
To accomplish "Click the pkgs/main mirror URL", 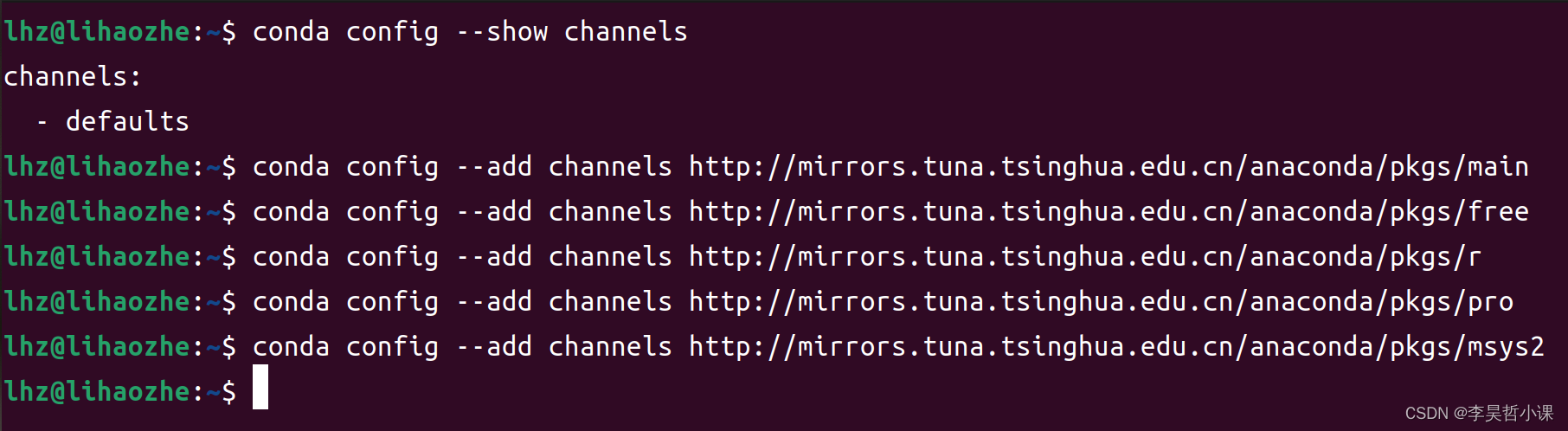I will pyautogui.click(x=1109, y=167).
